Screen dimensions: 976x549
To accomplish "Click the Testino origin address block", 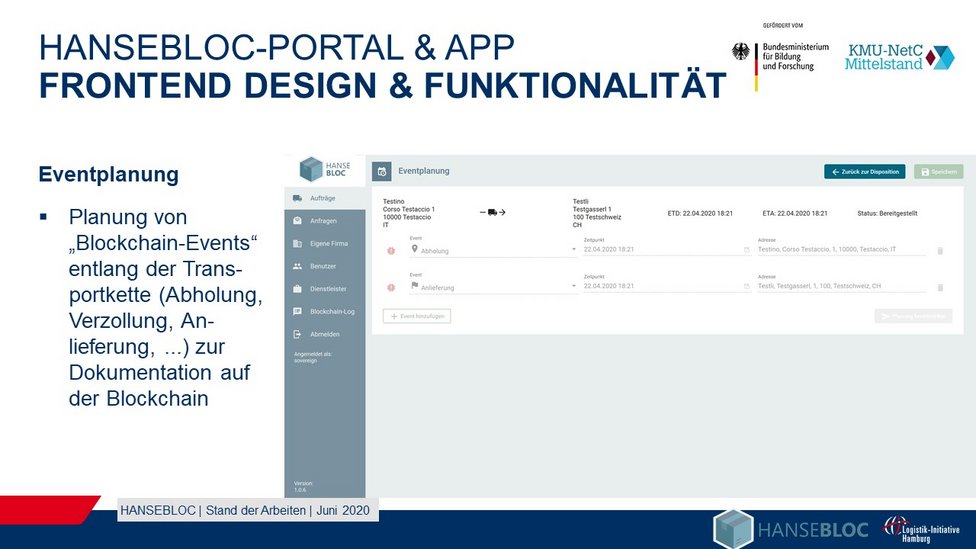I will pos(409,213).
